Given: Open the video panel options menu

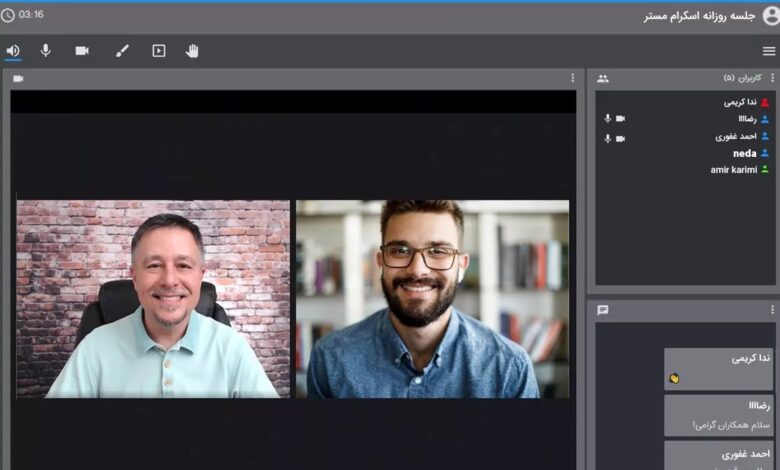Looking at the screenshot, I should 573,78.
